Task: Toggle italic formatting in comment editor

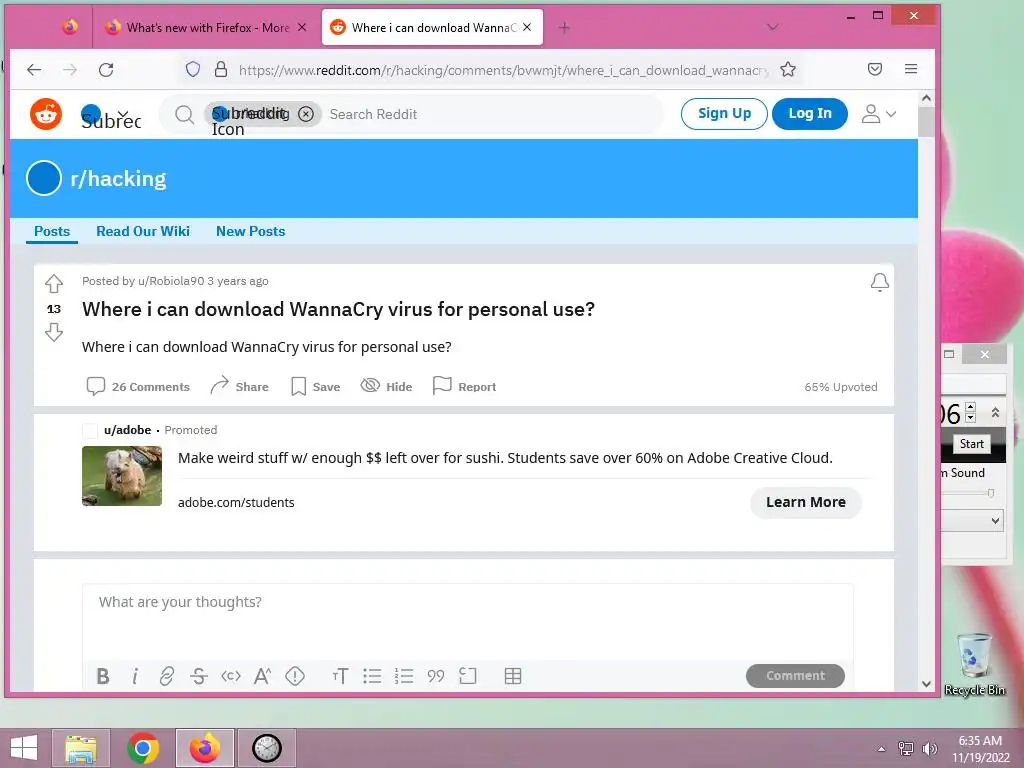Action: click(x=135, y=676)
